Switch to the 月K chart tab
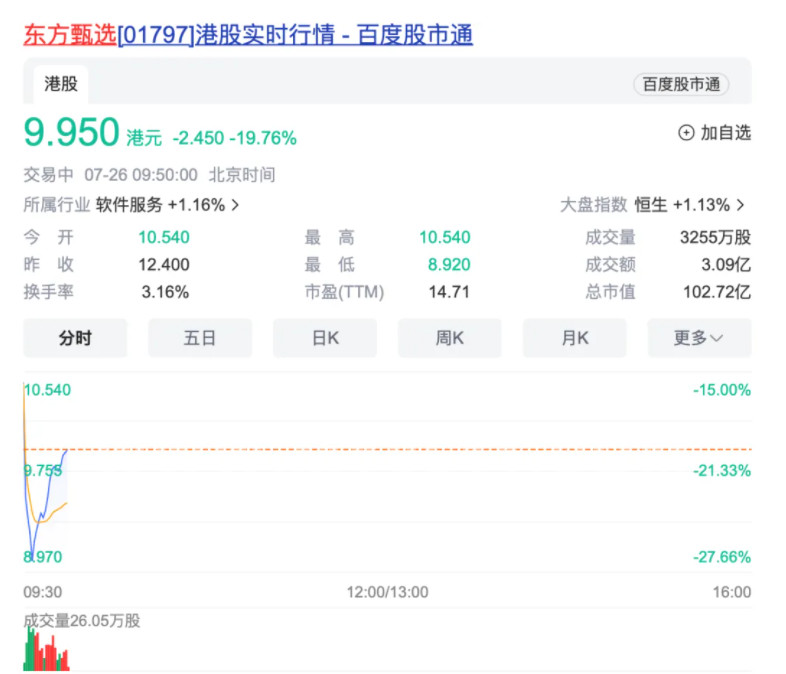786x674 pixels. point(574,338)
